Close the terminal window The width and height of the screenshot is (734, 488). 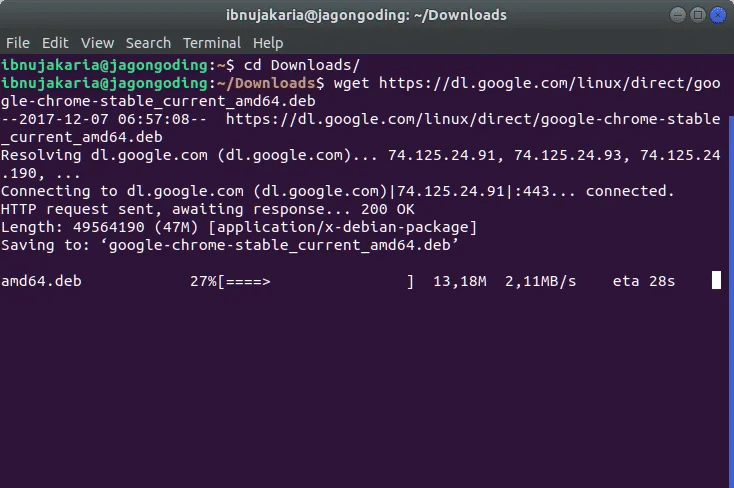(718, 15)
